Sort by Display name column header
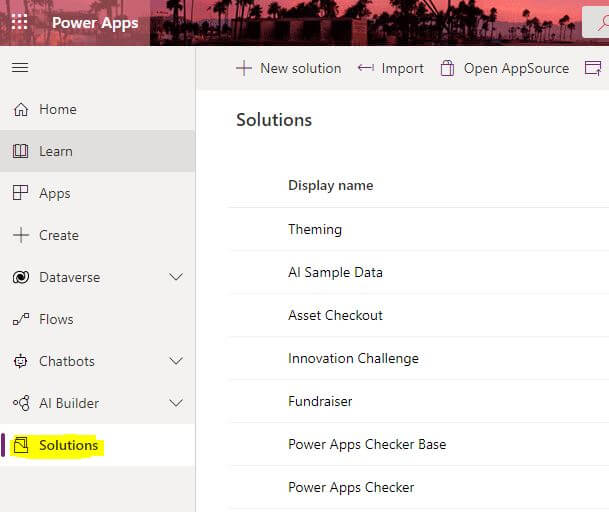The image size is (609, 512). tap(331, 186)
